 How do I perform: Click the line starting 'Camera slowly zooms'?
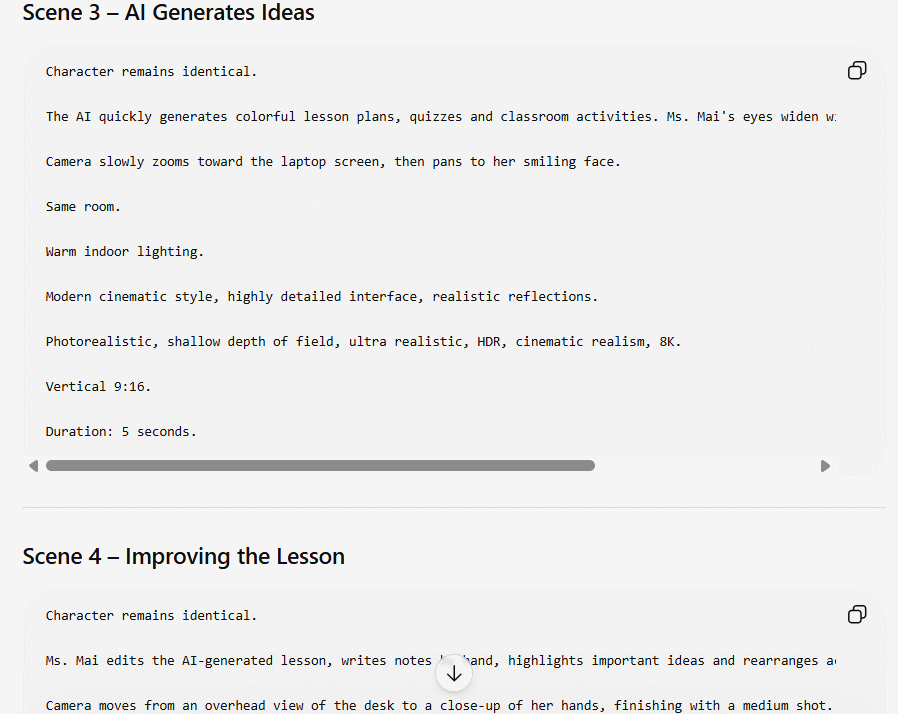coord(333,162)
